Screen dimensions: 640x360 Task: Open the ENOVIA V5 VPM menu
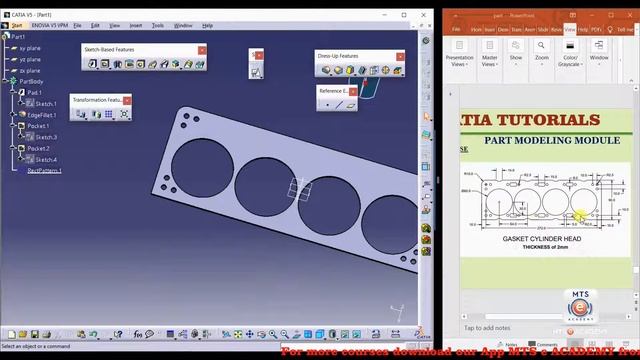click(50, 25)
